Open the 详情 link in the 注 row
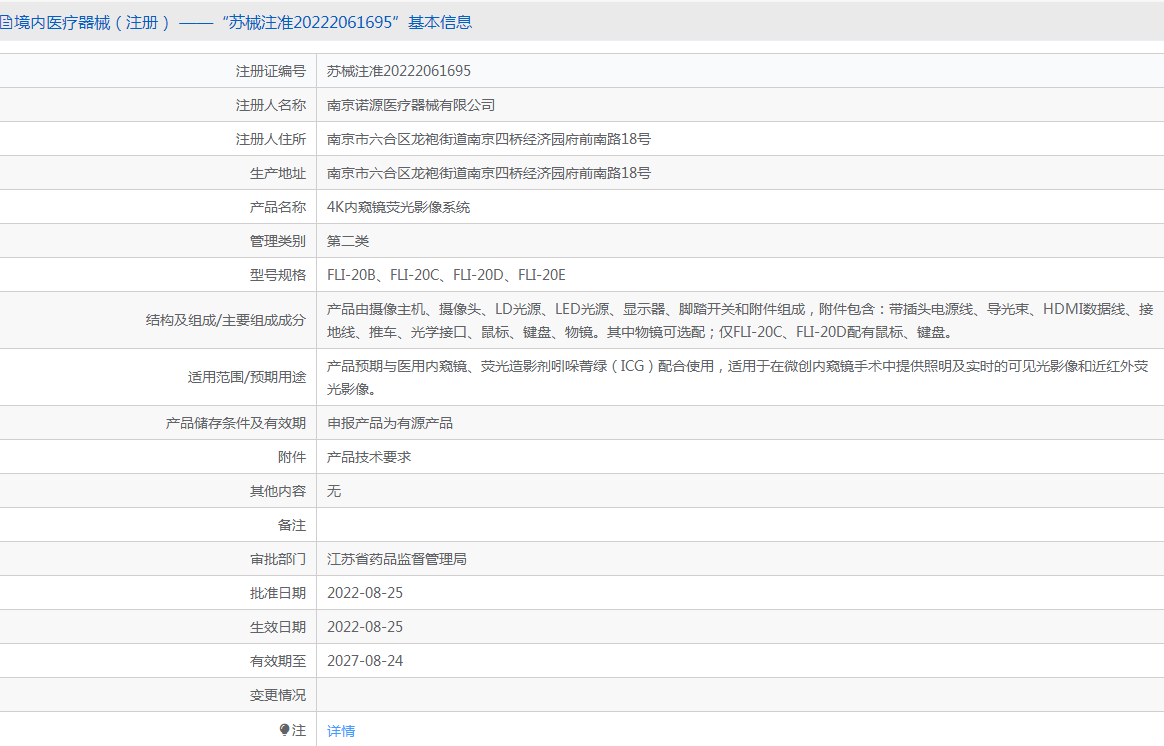This screenshot has width=1164, height=746. pyautogui.click(x=341, y=731)
